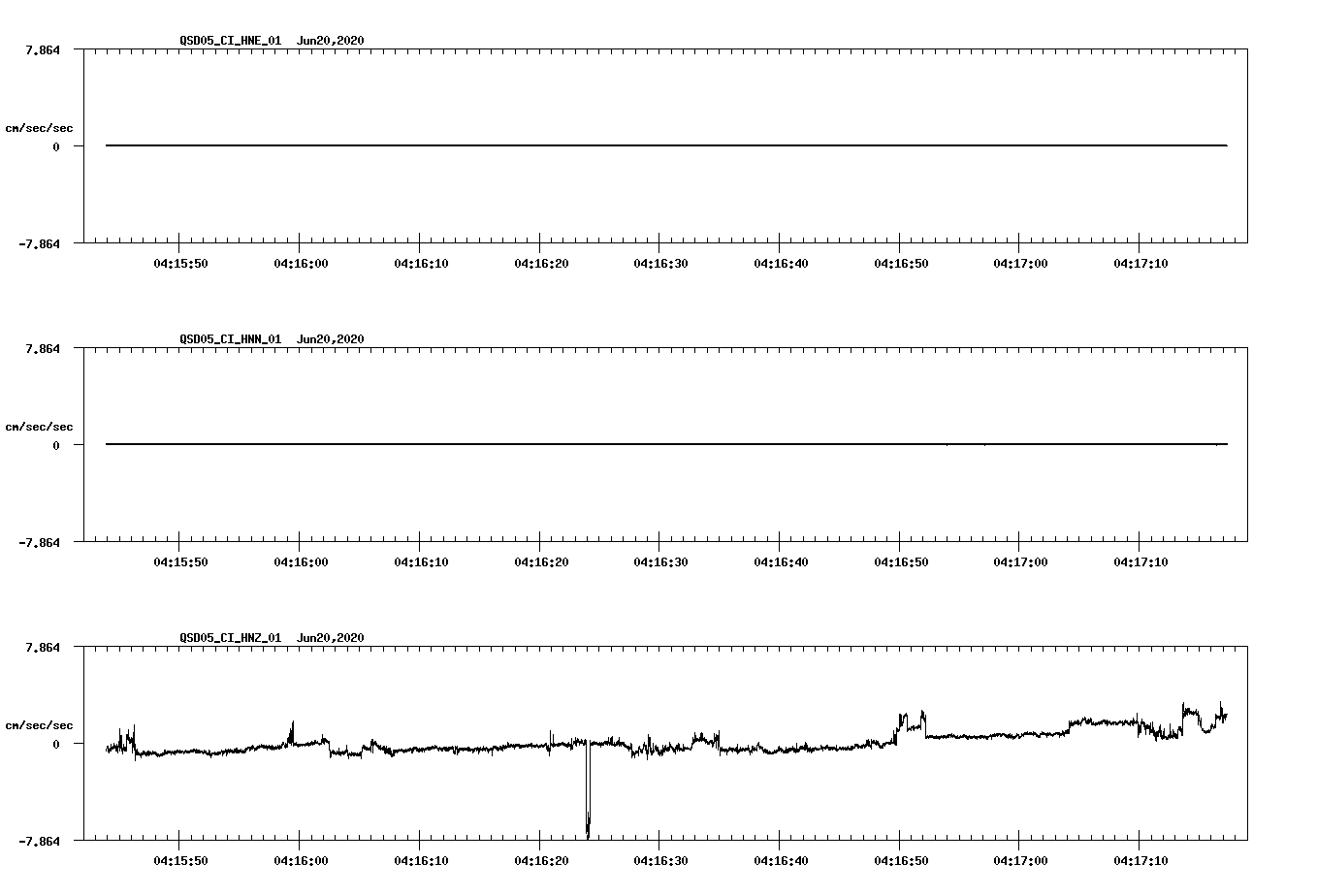The height and width of the screenshot is (896, 1317).
Task: Click the 7.864 upper limit on HNN plot
Action: pyautogui.click(x=43, y=348)
